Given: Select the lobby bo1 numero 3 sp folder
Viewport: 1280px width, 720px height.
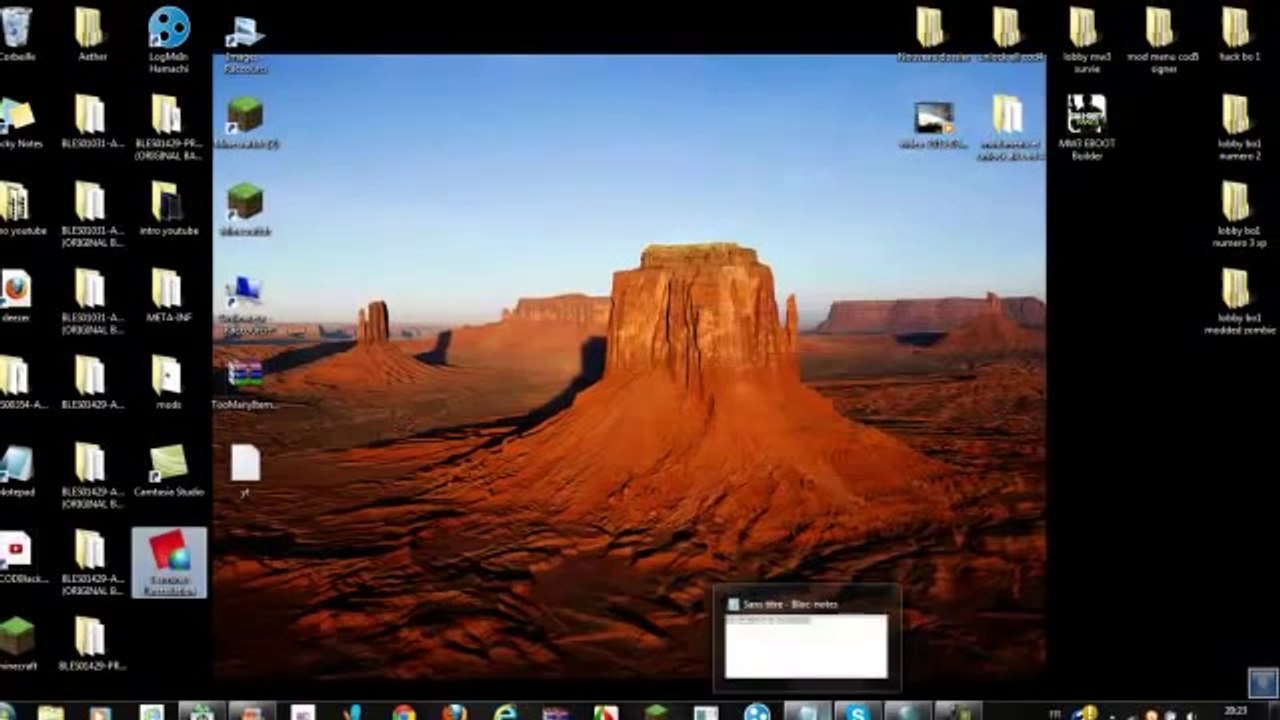Looking at the screenshot, I should (x=1238, y=214).
